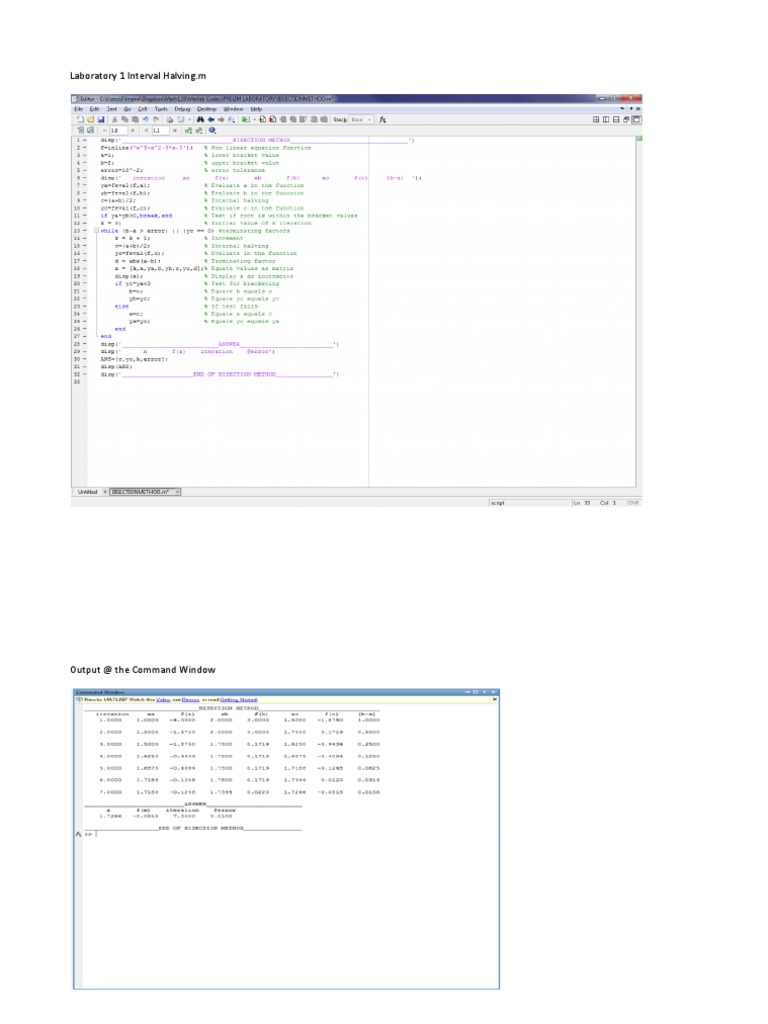Open the Cell menu in the Editor
This screenshot has height=1024, width=768.
click(142, 109)
